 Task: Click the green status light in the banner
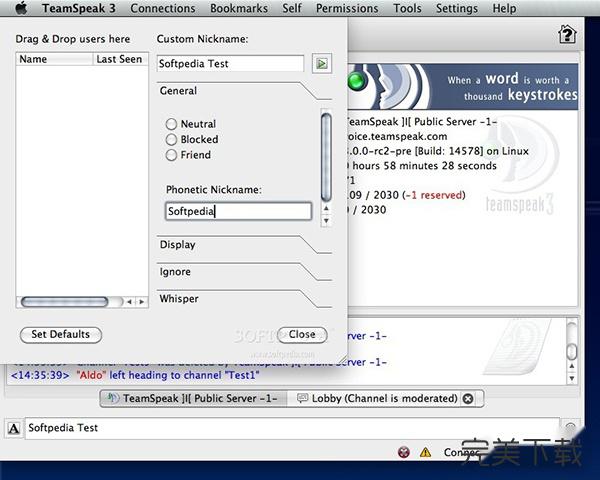coord(357,81)
